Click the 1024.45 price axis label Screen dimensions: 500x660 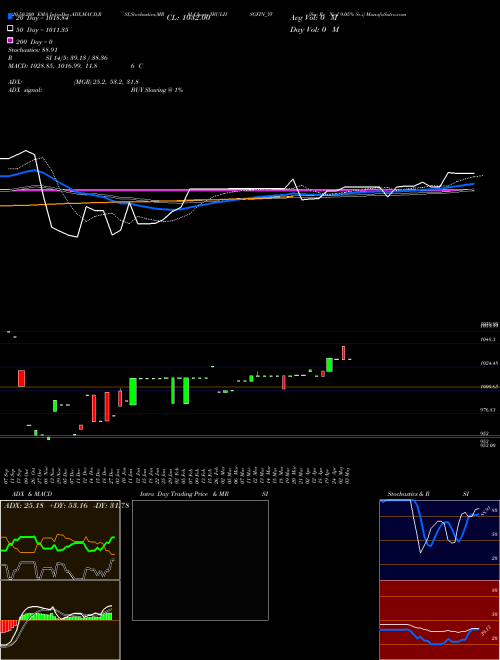489,362
